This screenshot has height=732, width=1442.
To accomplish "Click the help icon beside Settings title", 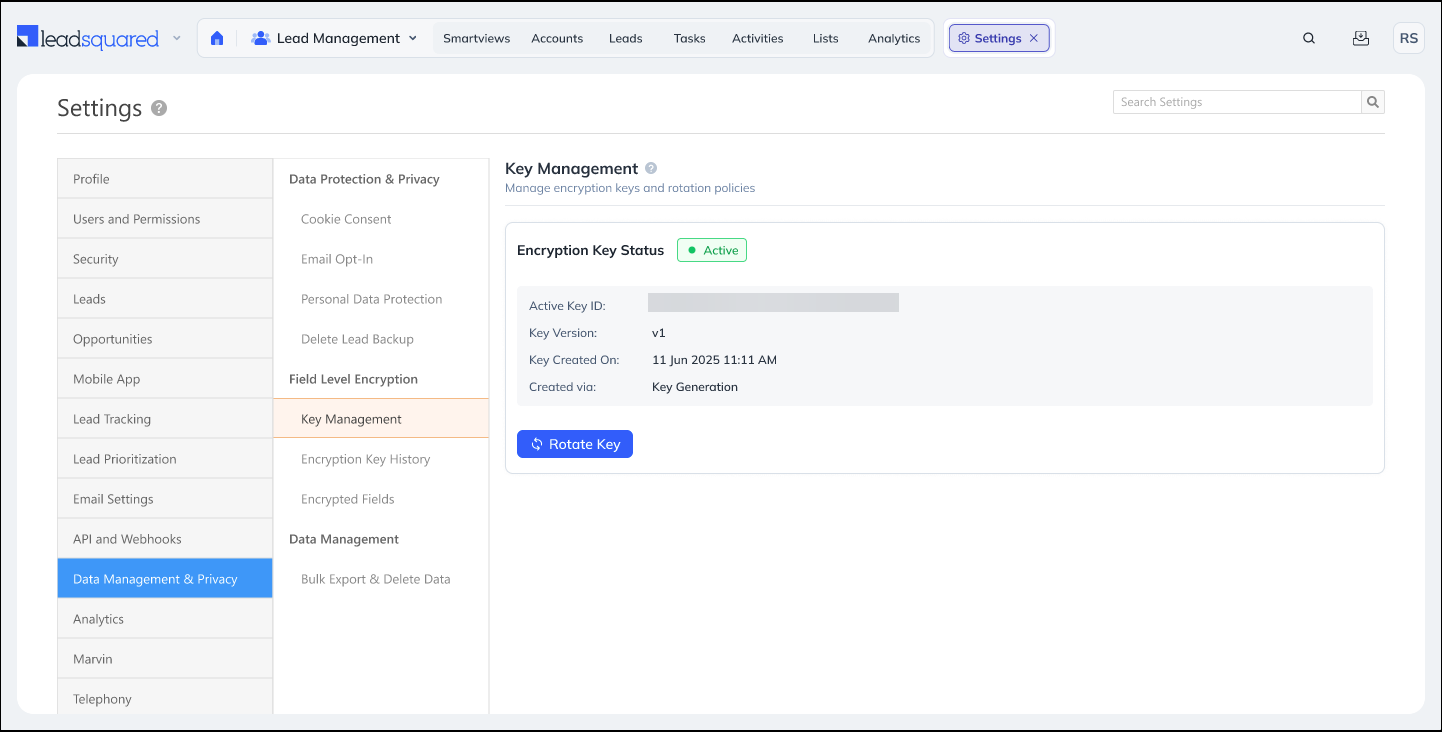I will 159,108.
